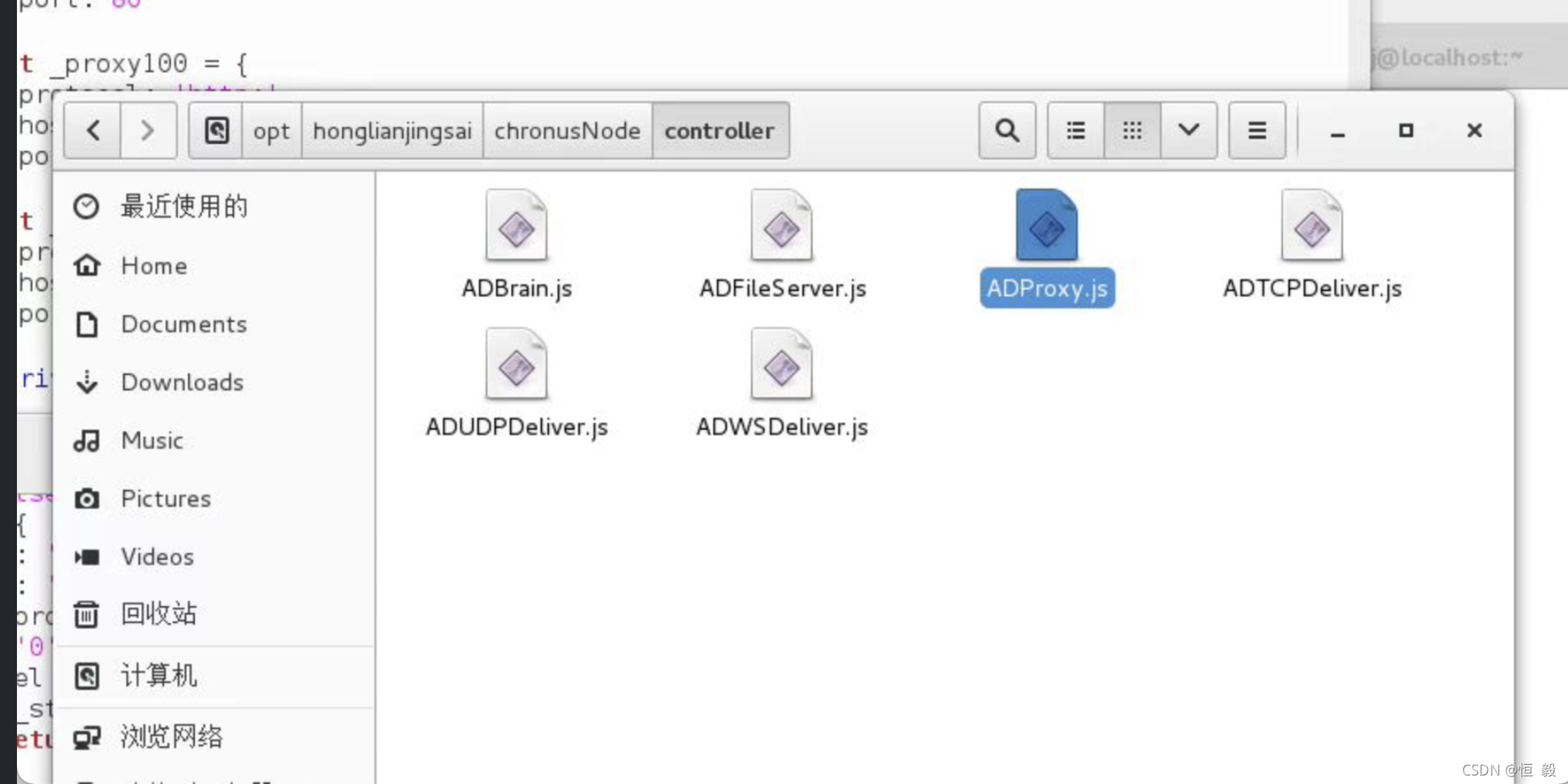Open 浏览网络 (Browse Network) in sidebar
Viewport: 1568px width, 784px height.
point(214,737)
